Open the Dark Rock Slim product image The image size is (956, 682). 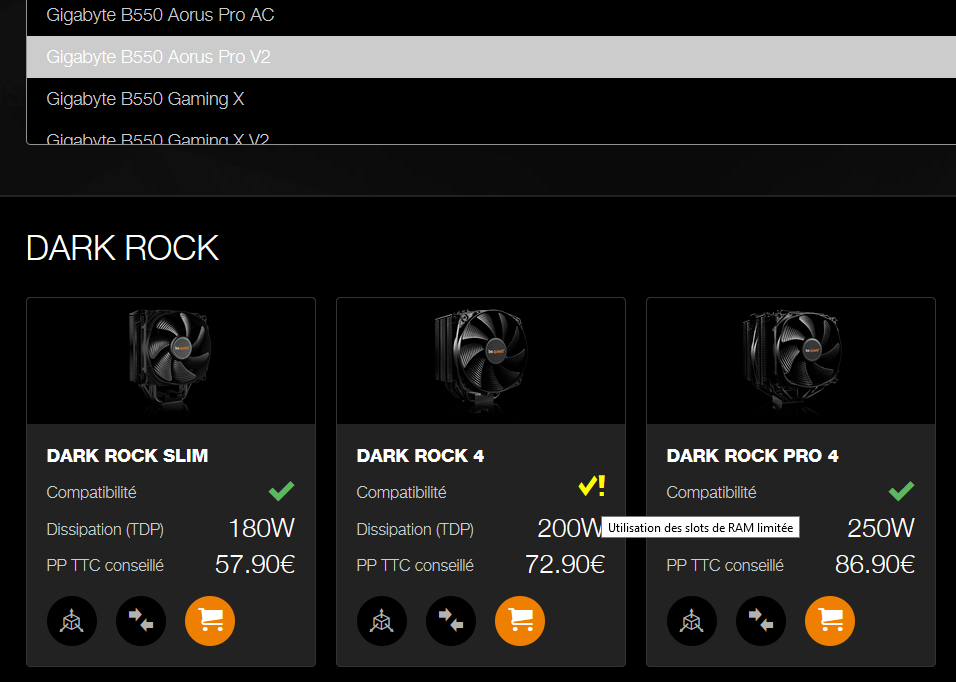click(171, 361)
